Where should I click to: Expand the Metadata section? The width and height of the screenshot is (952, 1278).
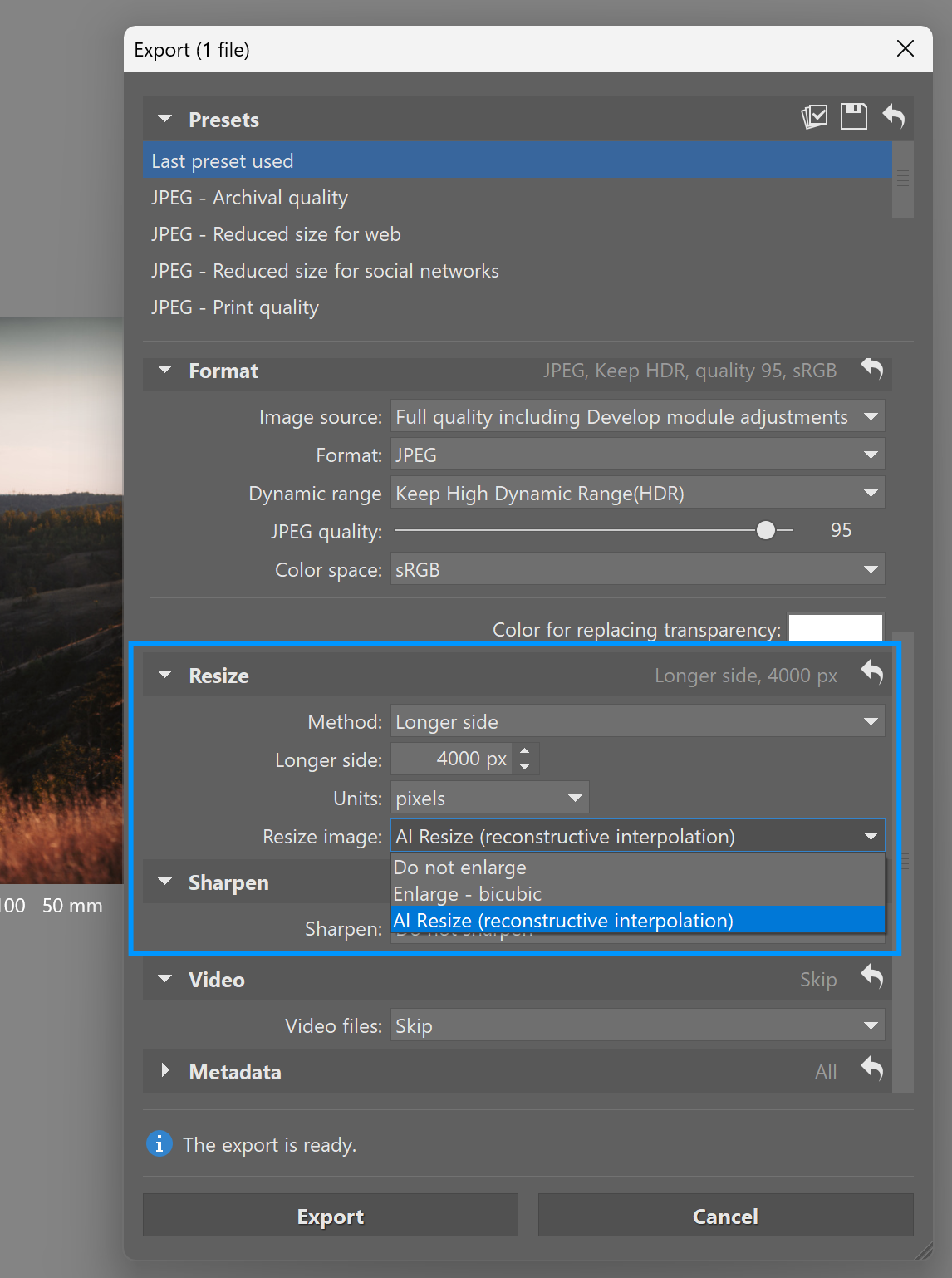click(x=165, y=1071)
